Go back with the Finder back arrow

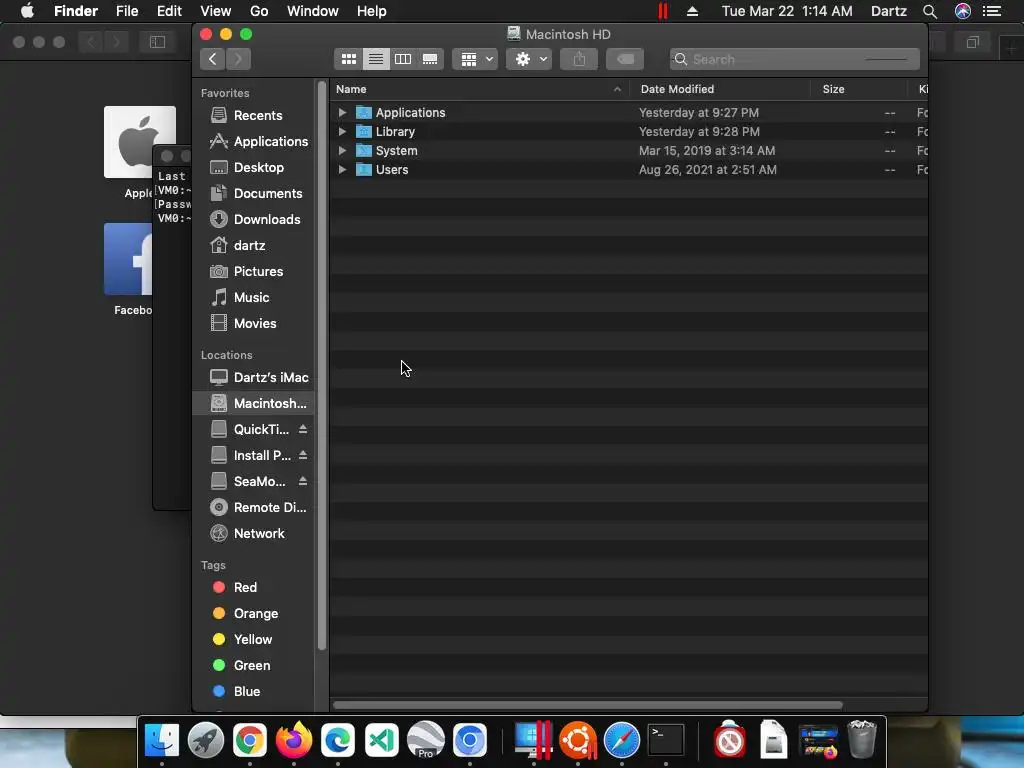pyautogui.click(x=213, y=59)
